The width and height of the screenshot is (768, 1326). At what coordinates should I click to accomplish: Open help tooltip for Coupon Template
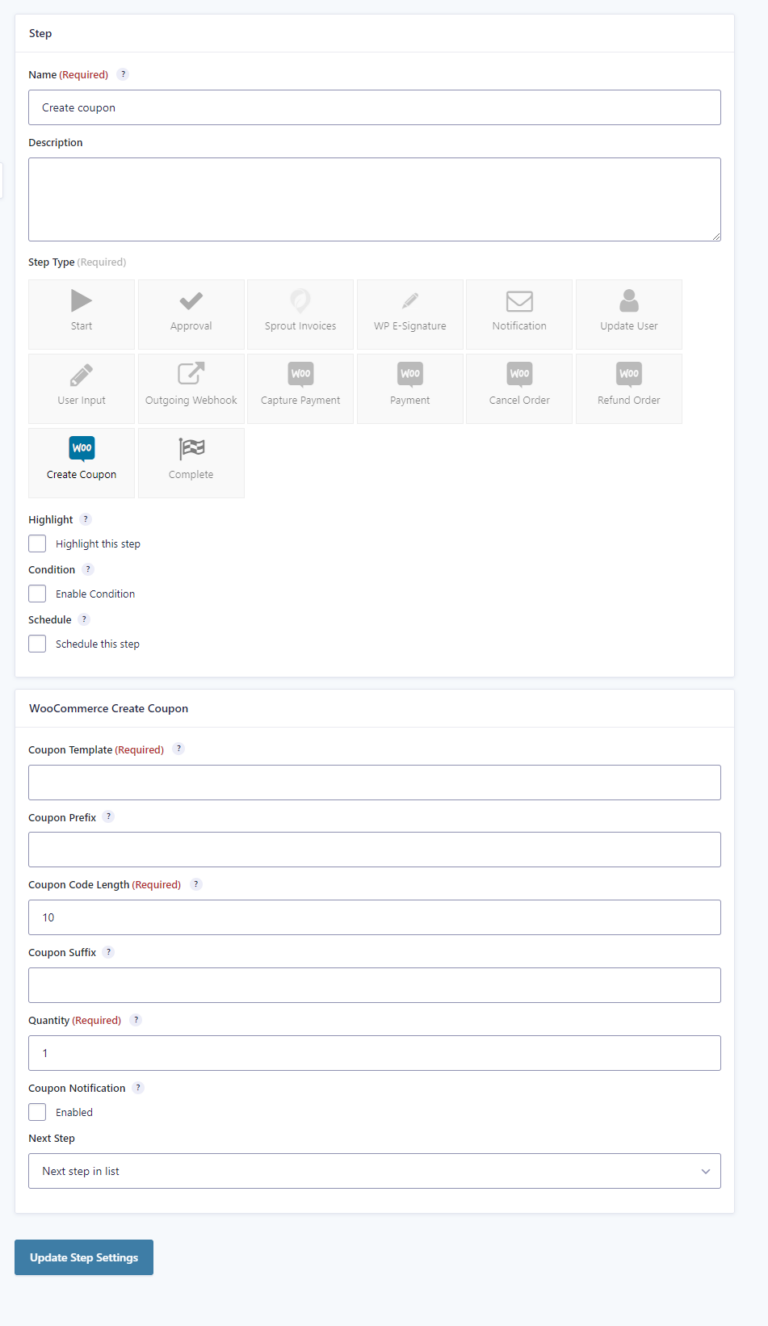tap(178, 749)
